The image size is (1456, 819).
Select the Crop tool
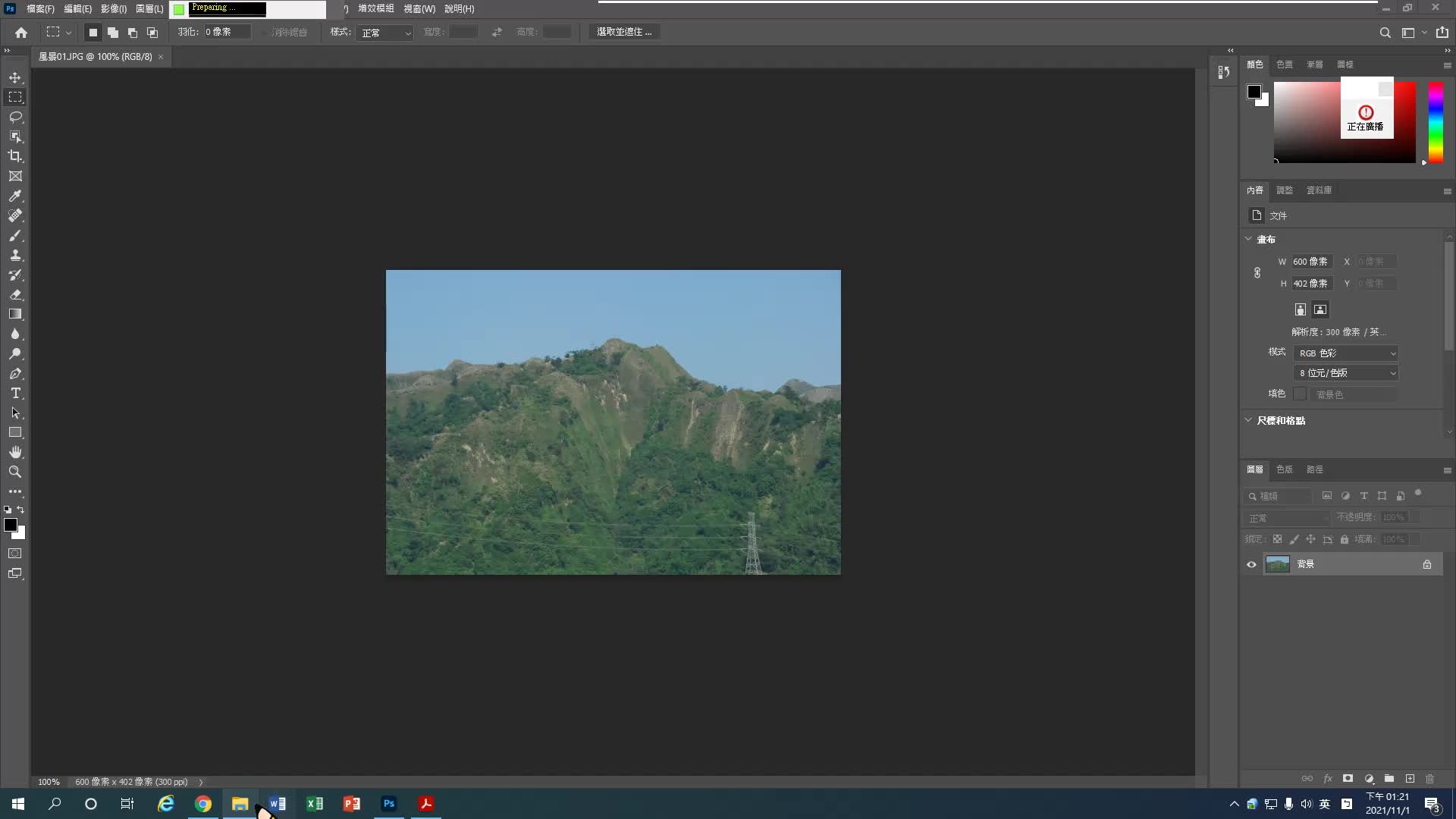pyautogui.click(x=15, y=156)
